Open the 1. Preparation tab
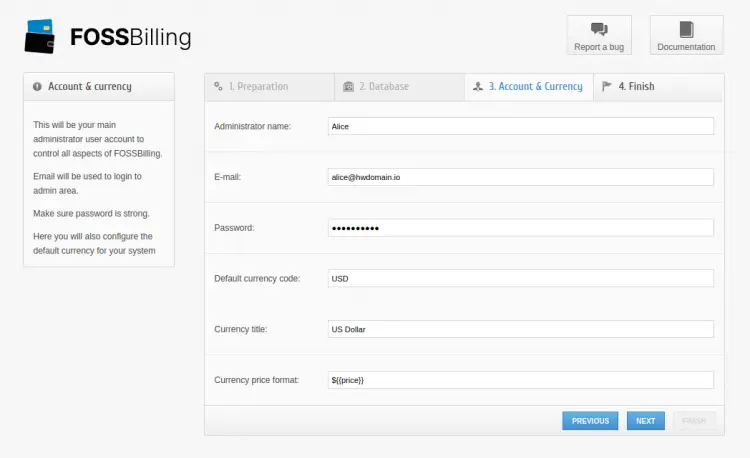Screen dimensions: 750x458 coord(270,87)
